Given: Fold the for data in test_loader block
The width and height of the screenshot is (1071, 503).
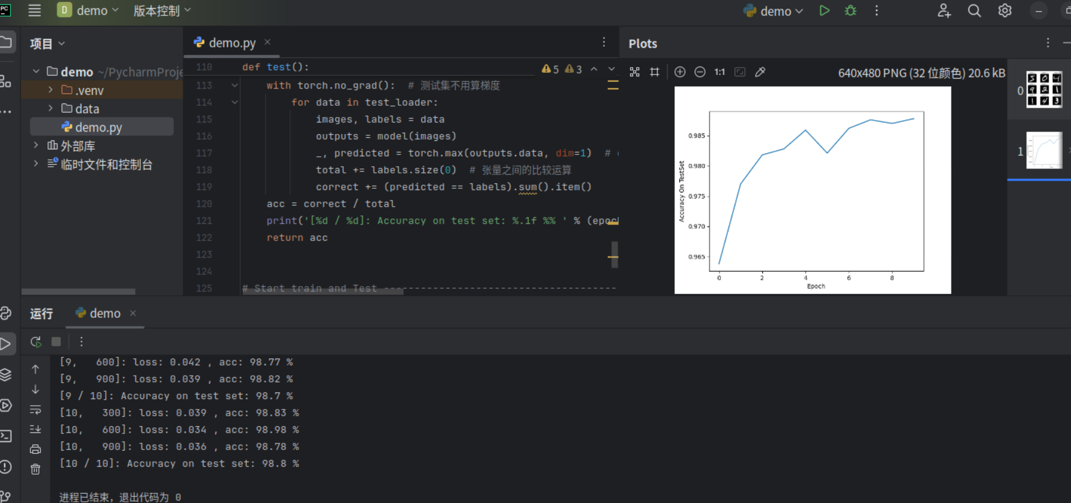Looking at the screenshot, I should click(234, 103).
